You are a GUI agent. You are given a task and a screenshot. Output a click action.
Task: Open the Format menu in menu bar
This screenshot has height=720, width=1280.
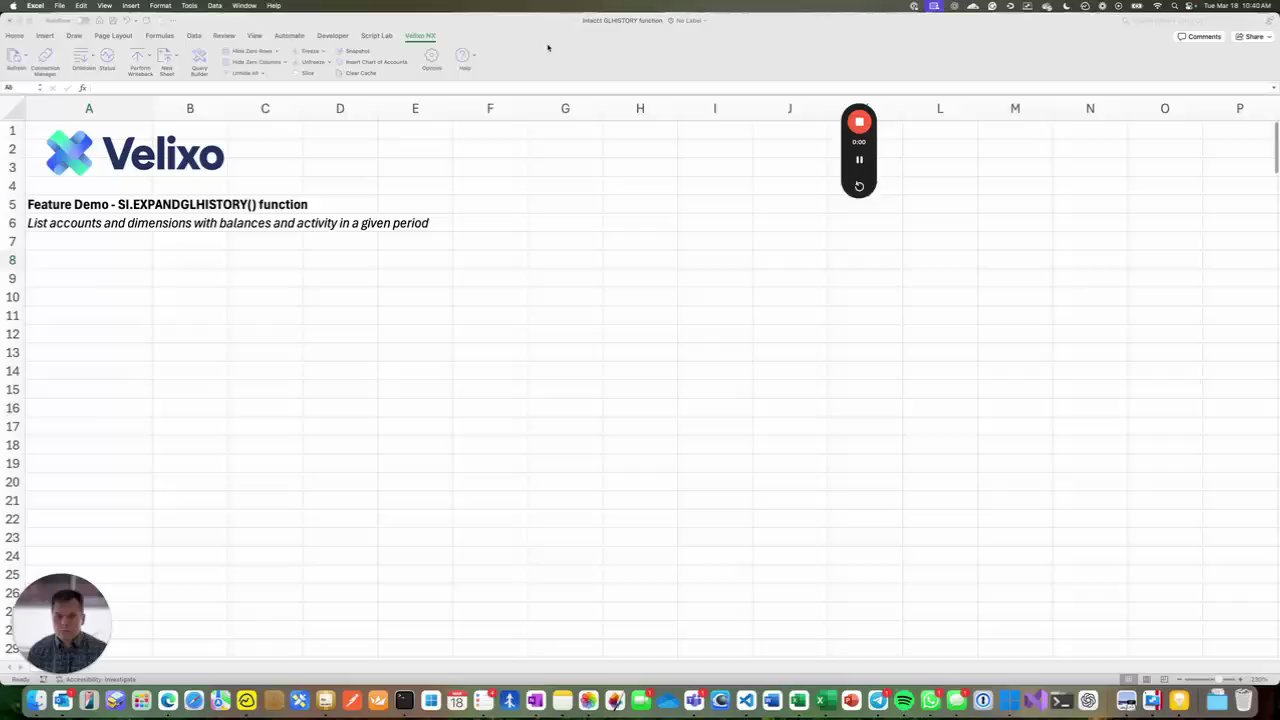coord(160,6)
